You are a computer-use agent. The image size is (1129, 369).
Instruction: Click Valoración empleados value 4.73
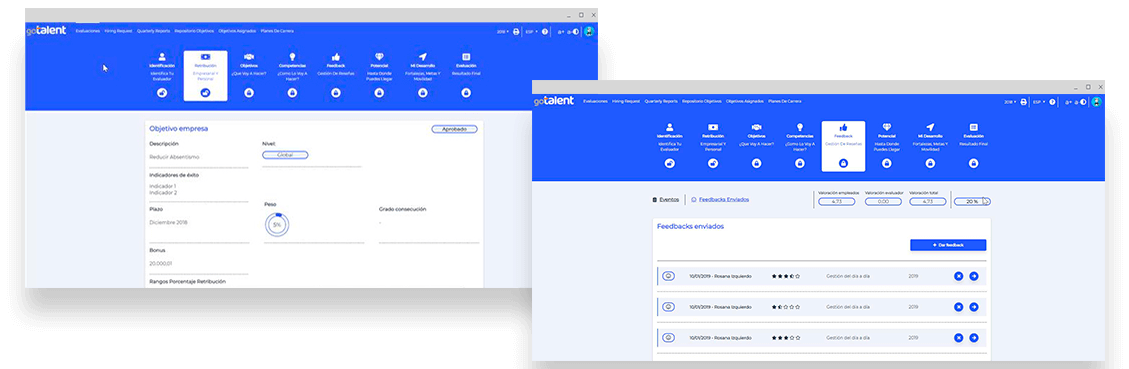click(x=837, y=202)
